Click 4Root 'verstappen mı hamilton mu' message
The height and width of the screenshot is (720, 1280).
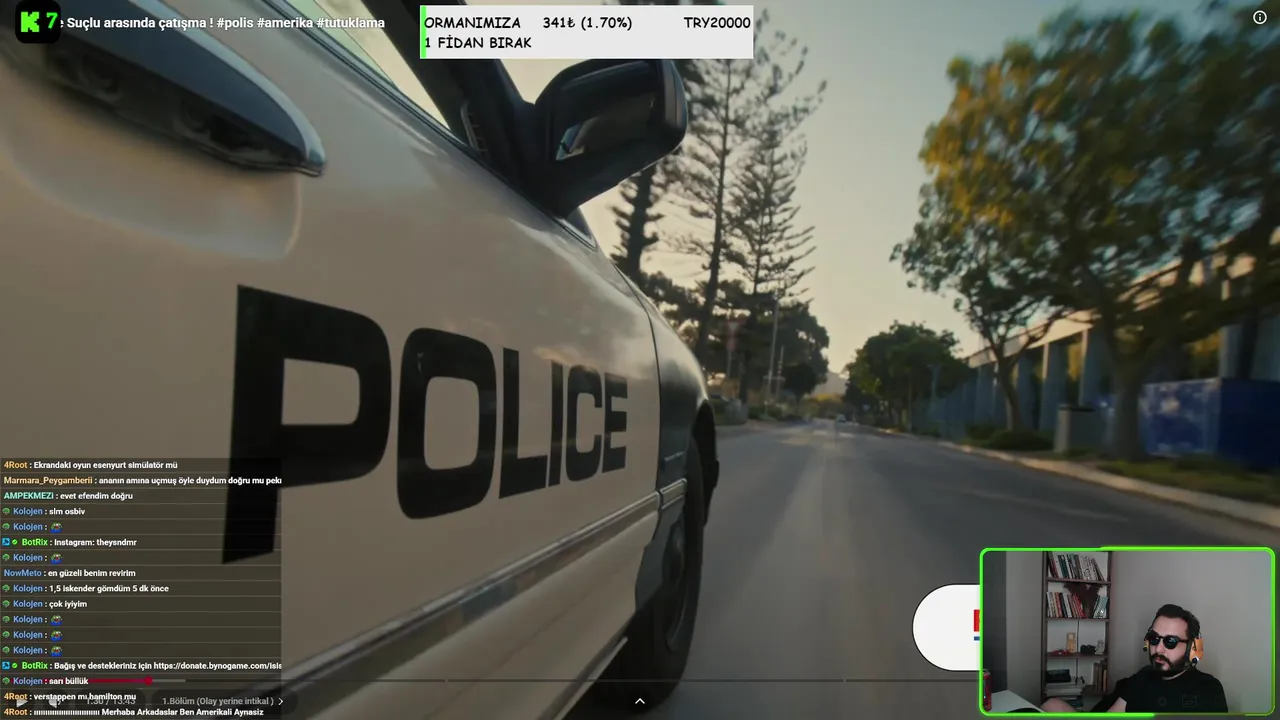click(69, 696)
